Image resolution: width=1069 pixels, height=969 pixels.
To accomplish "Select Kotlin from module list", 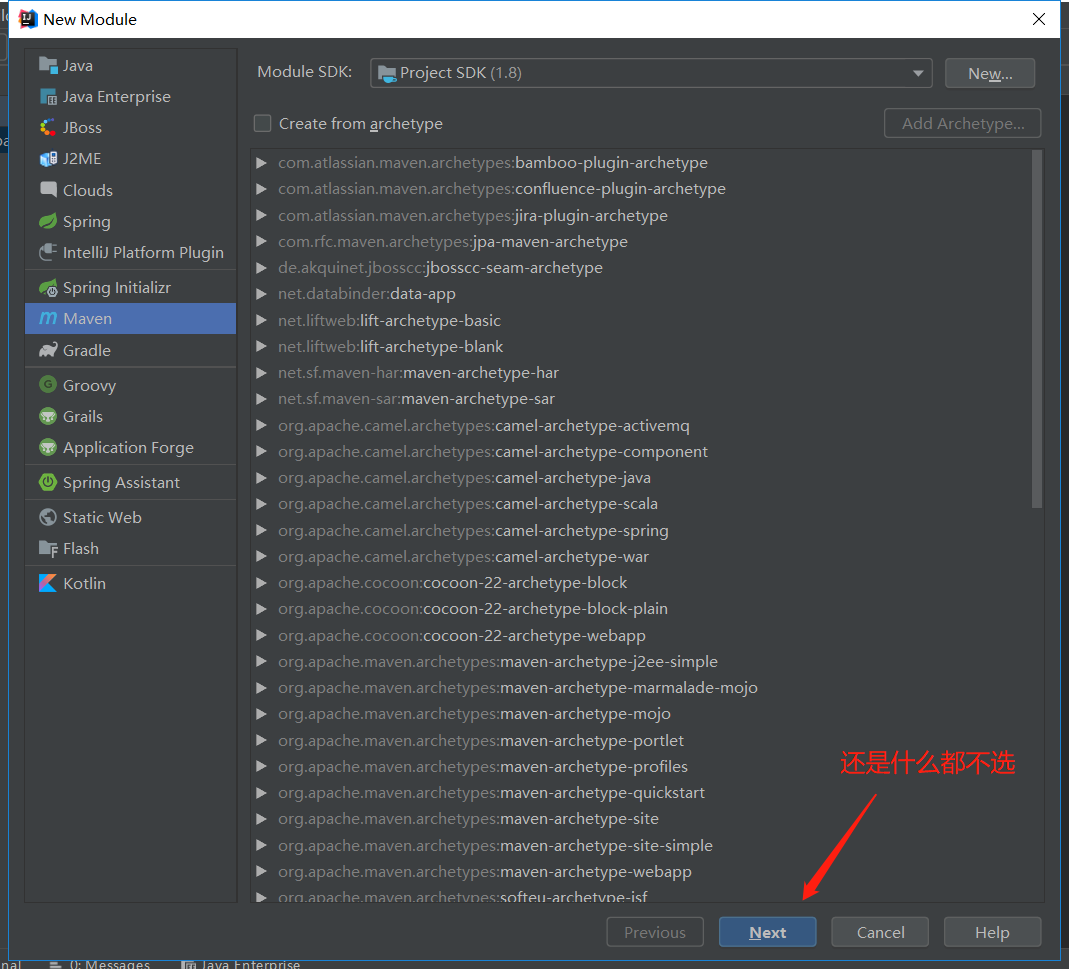I will point(130,583).
